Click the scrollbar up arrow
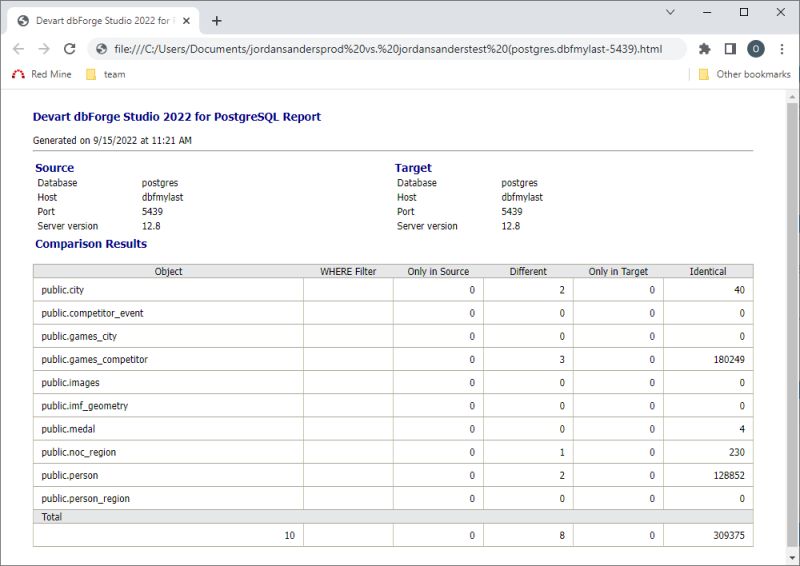Screen dimensions: 800x566 click(x=792, y=96)
